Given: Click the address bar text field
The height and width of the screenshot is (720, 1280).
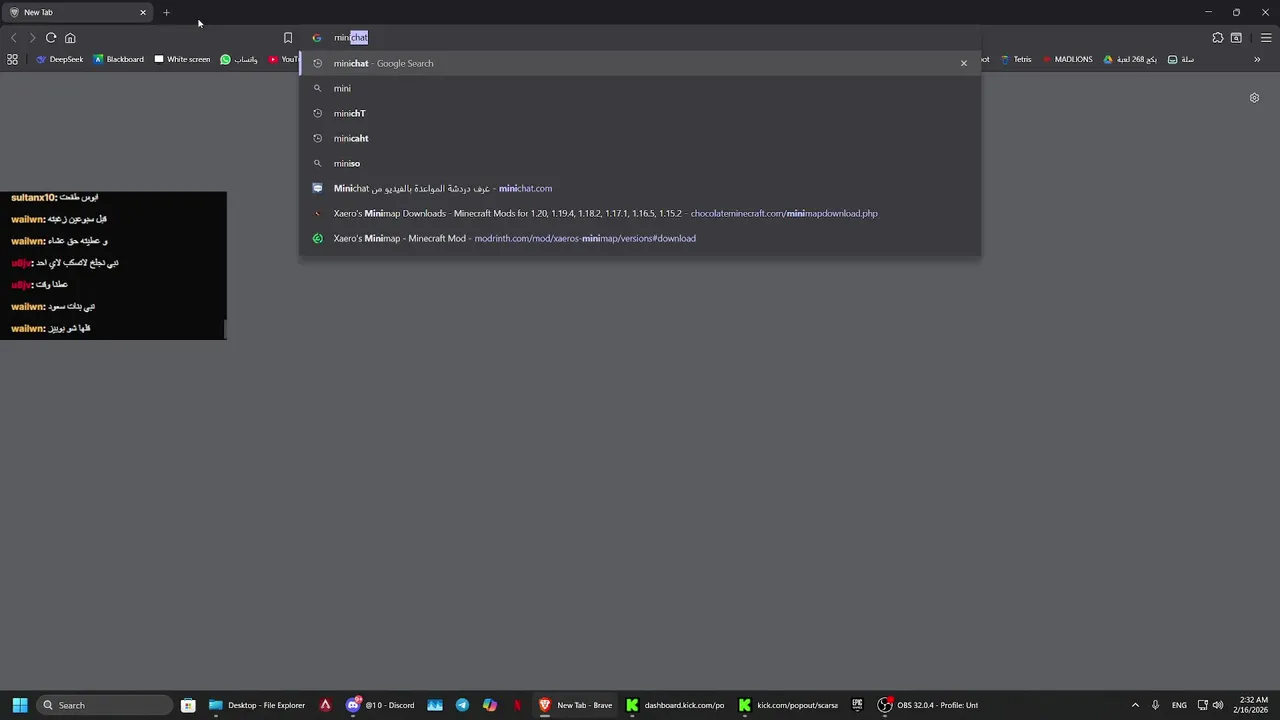Looking at the screenshot, I should pos(640,38).
